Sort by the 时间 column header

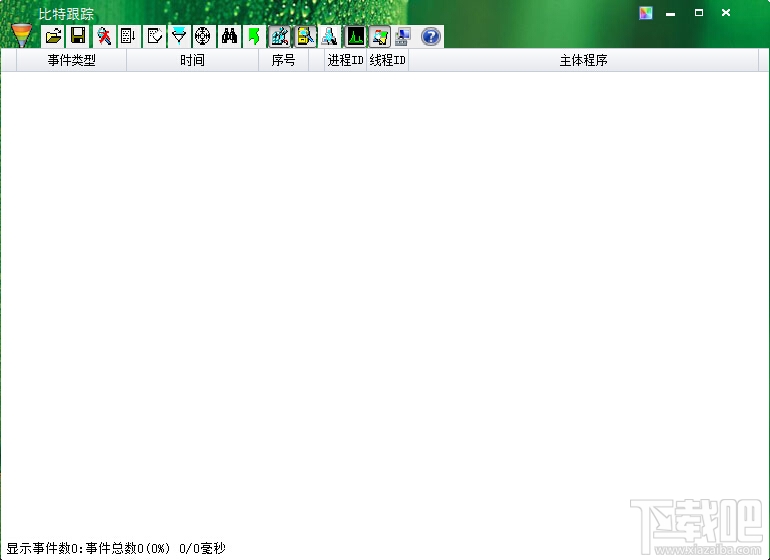click(x=192, y=60)
